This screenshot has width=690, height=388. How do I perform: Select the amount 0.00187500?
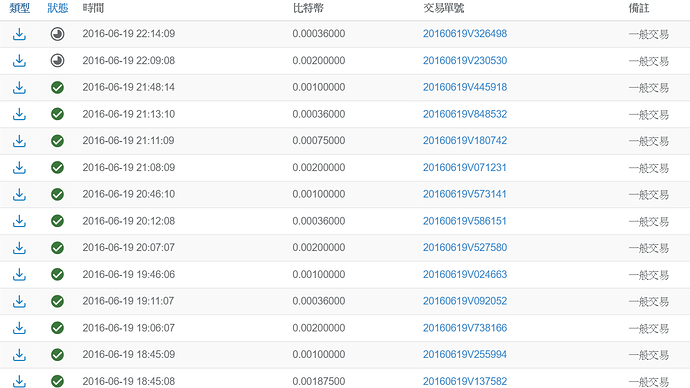pos(319,381)
